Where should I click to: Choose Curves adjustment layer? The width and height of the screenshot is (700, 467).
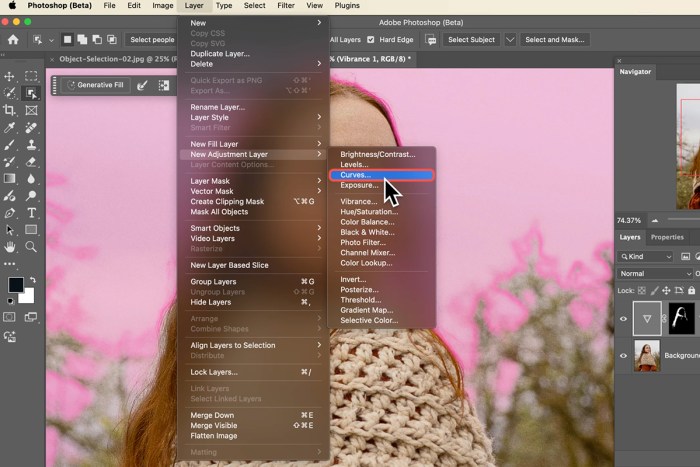[381, 175]
